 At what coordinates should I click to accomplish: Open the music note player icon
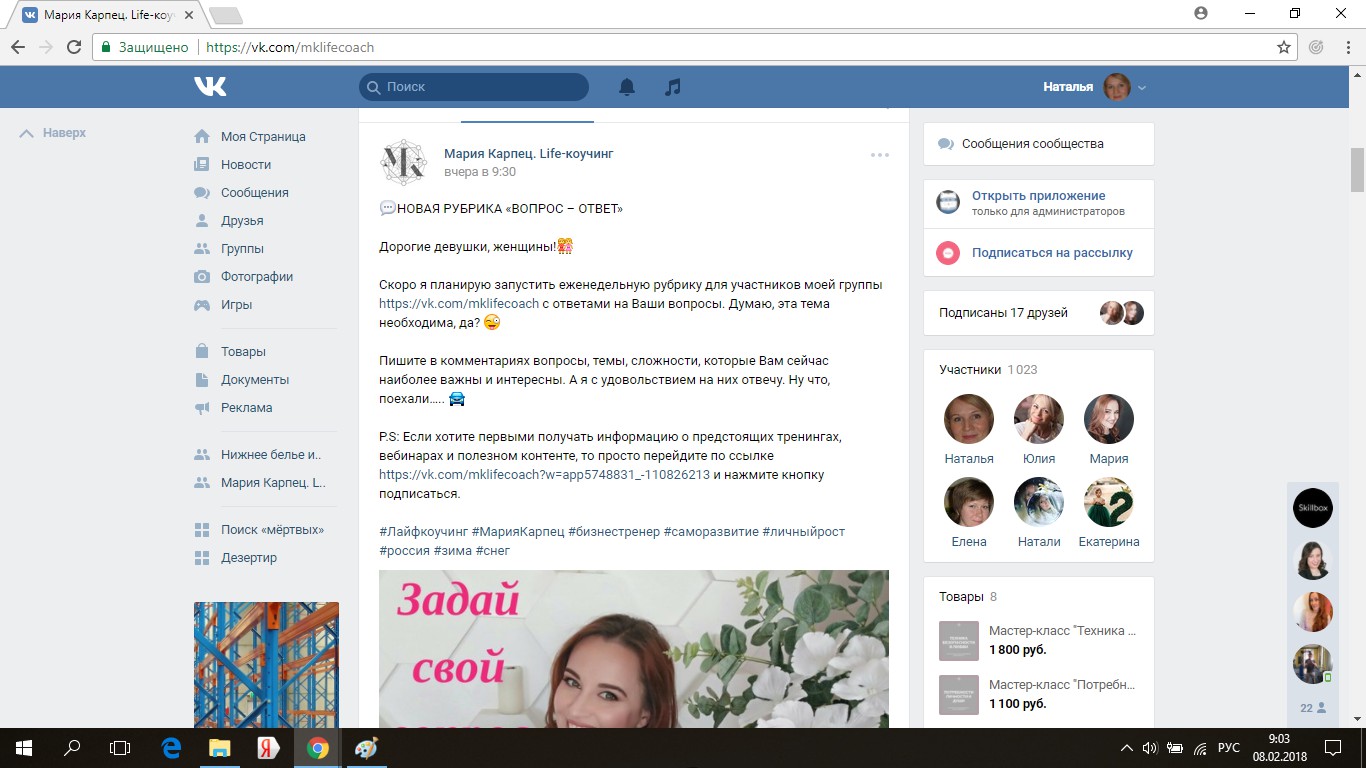point(673,87)
